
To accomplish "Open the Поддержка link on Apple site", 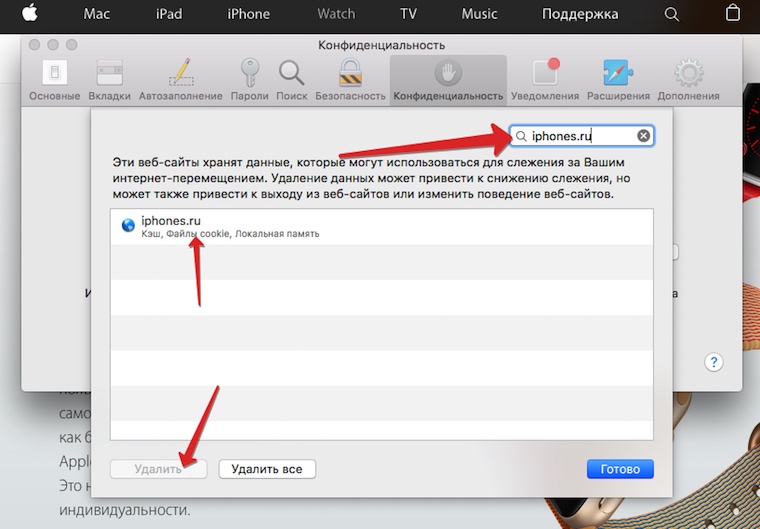I will (580, 15).
